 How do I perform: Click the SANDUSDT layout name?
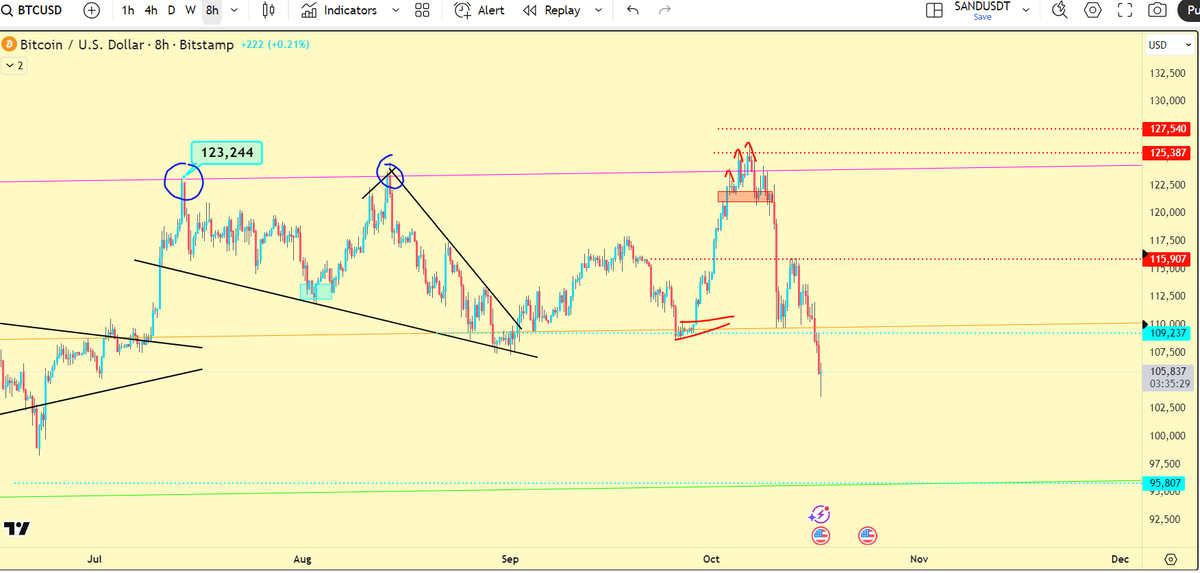(982, 6)
